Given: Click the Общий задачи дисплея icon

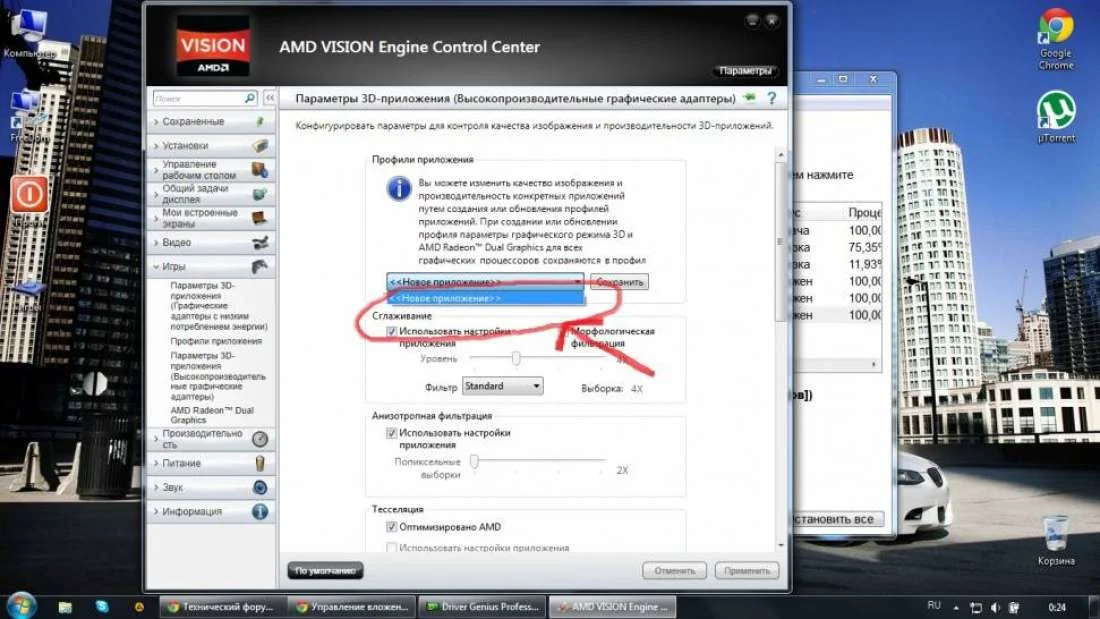Looking at the screenshot, I should click(260, 194).
